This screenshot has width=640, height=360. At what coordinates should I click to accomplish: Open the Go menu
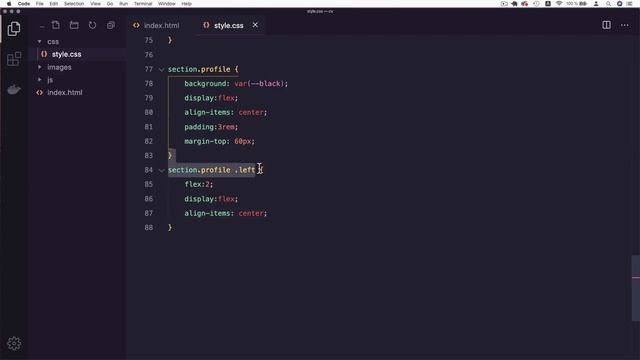click(x=110, y=4)
